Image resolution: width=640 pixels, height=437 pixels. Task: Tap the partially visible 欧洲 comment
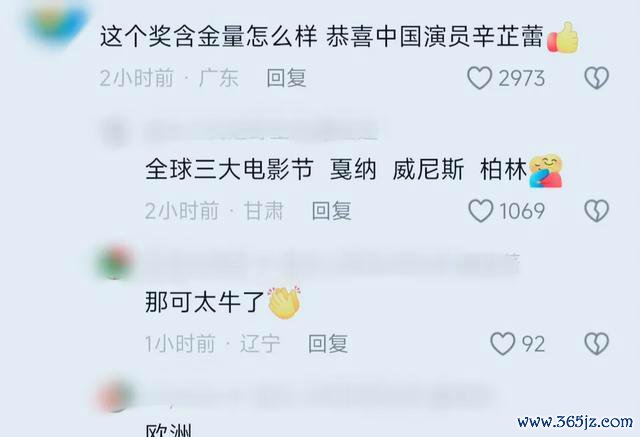pyautogui.click(x=169, y=430)
